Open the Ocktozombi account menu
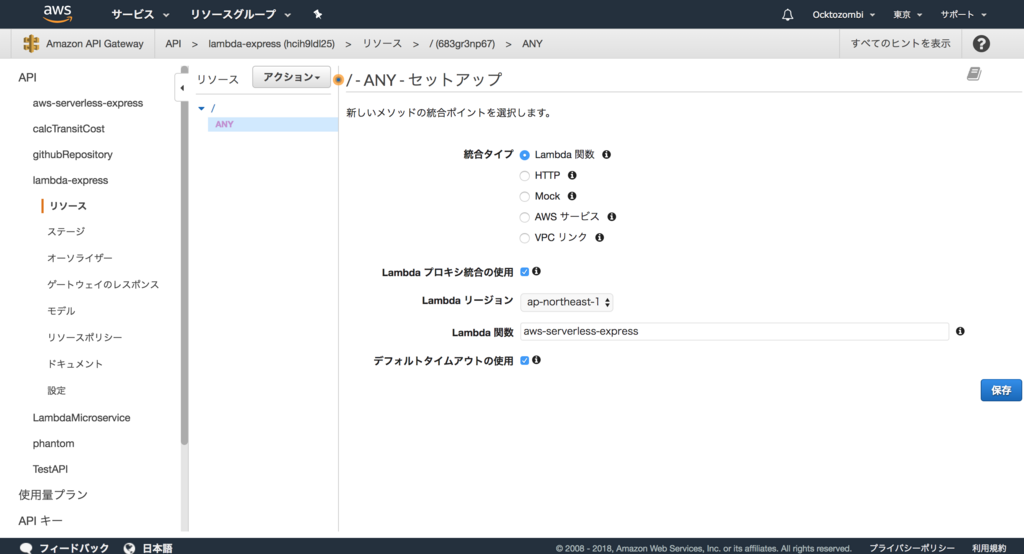The image size is (1024, 554). (x=843, y=14)
